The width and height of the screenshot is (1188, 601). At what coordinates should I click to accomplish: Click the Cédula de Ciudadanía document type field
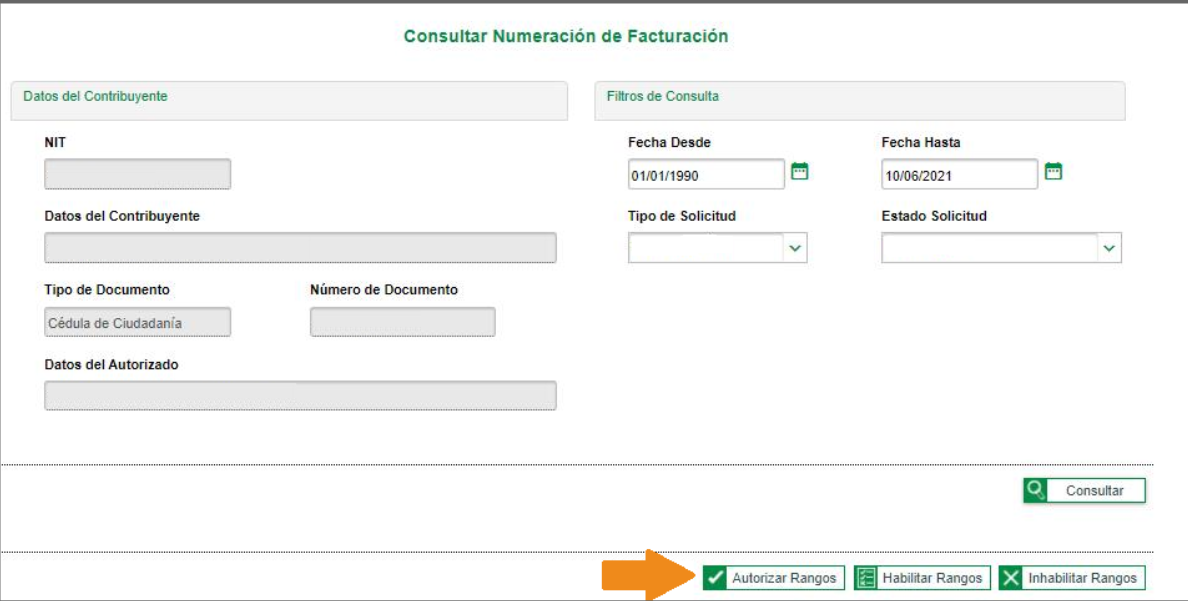click(x=138, y=322)
